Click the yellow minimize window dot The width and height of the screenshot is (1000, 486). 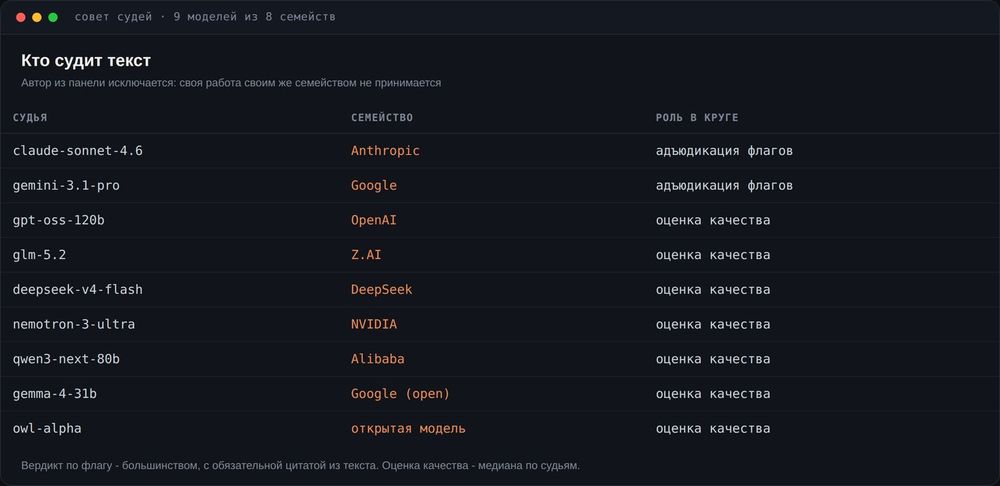[37, 17]
